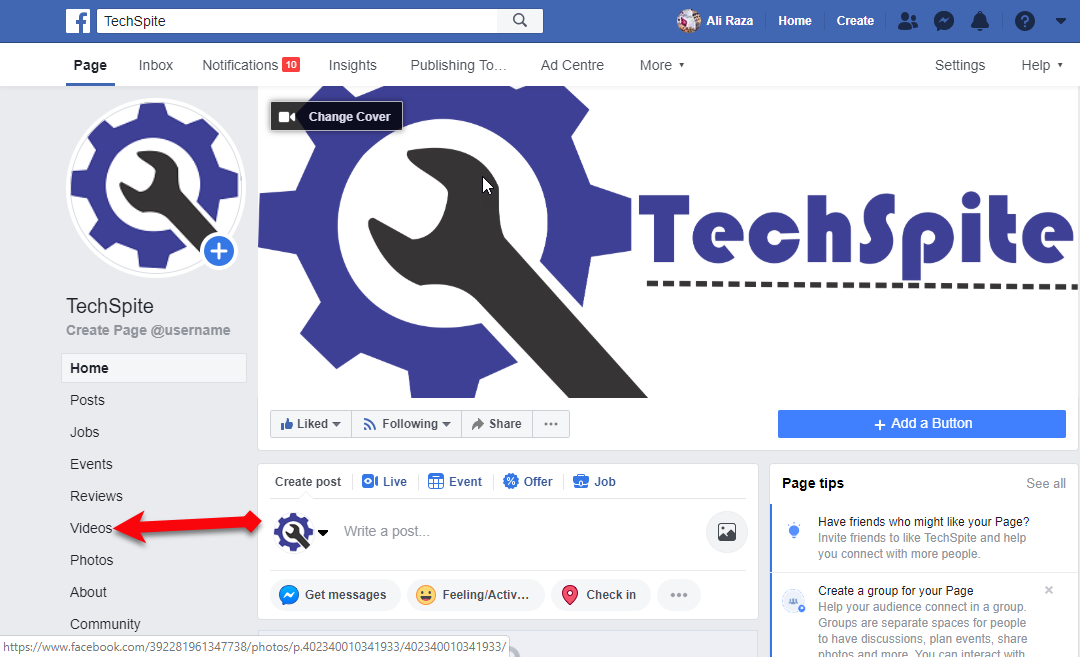The width and height of the screenshot is (1080, 657).
Task: Add a photo to post using image icon
Action: click(x=727, y=532)
